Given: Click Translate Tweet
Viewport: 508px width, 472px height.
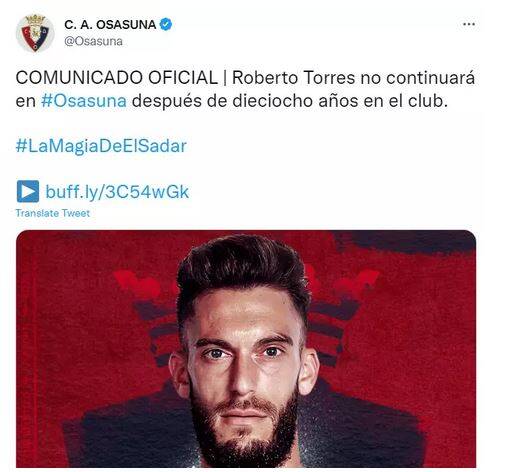Looking at the screenshot, I should 53,213.
